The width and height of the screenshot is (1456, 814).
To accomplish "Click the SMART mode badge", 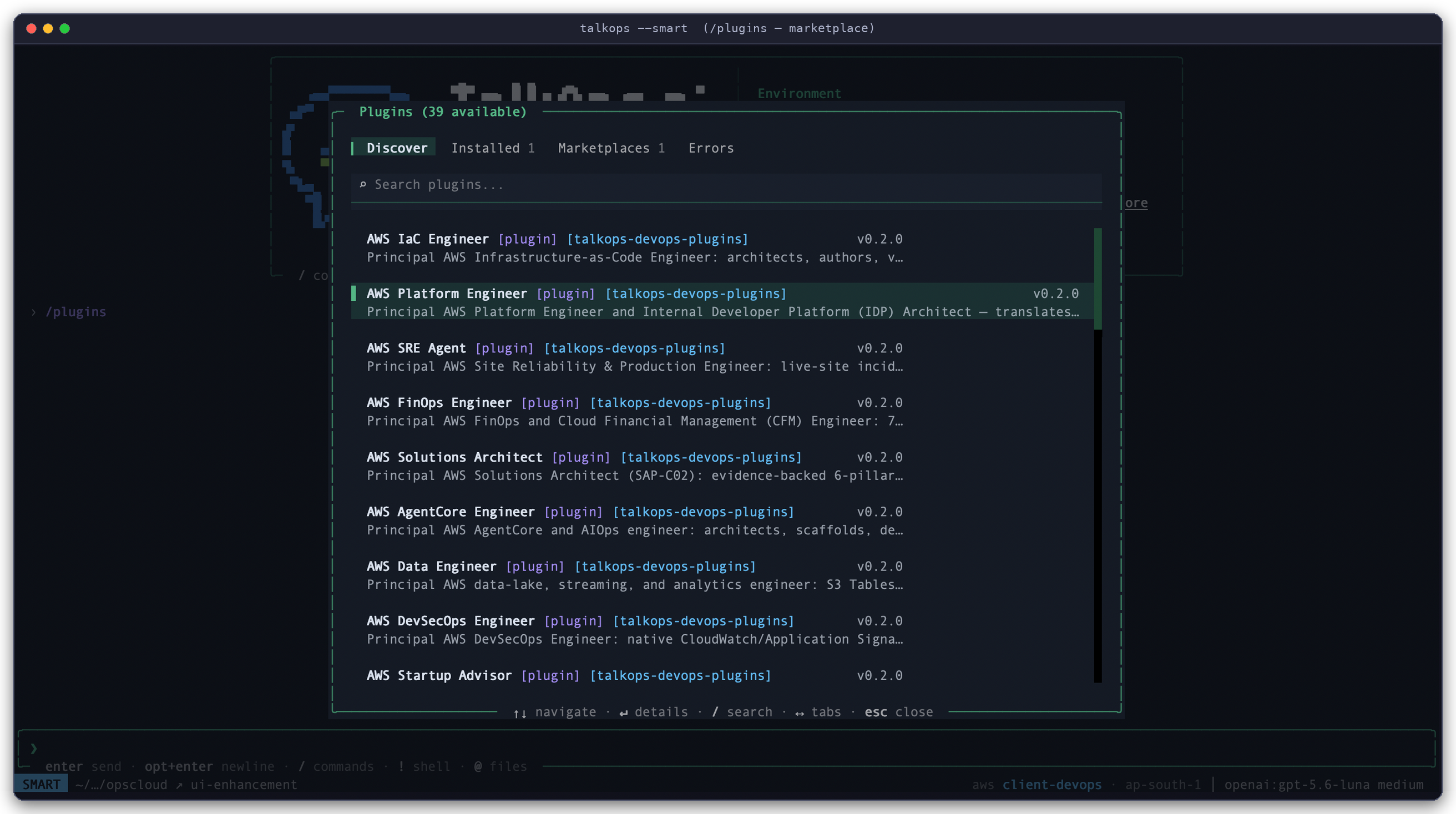I will [x=41, y=785].
